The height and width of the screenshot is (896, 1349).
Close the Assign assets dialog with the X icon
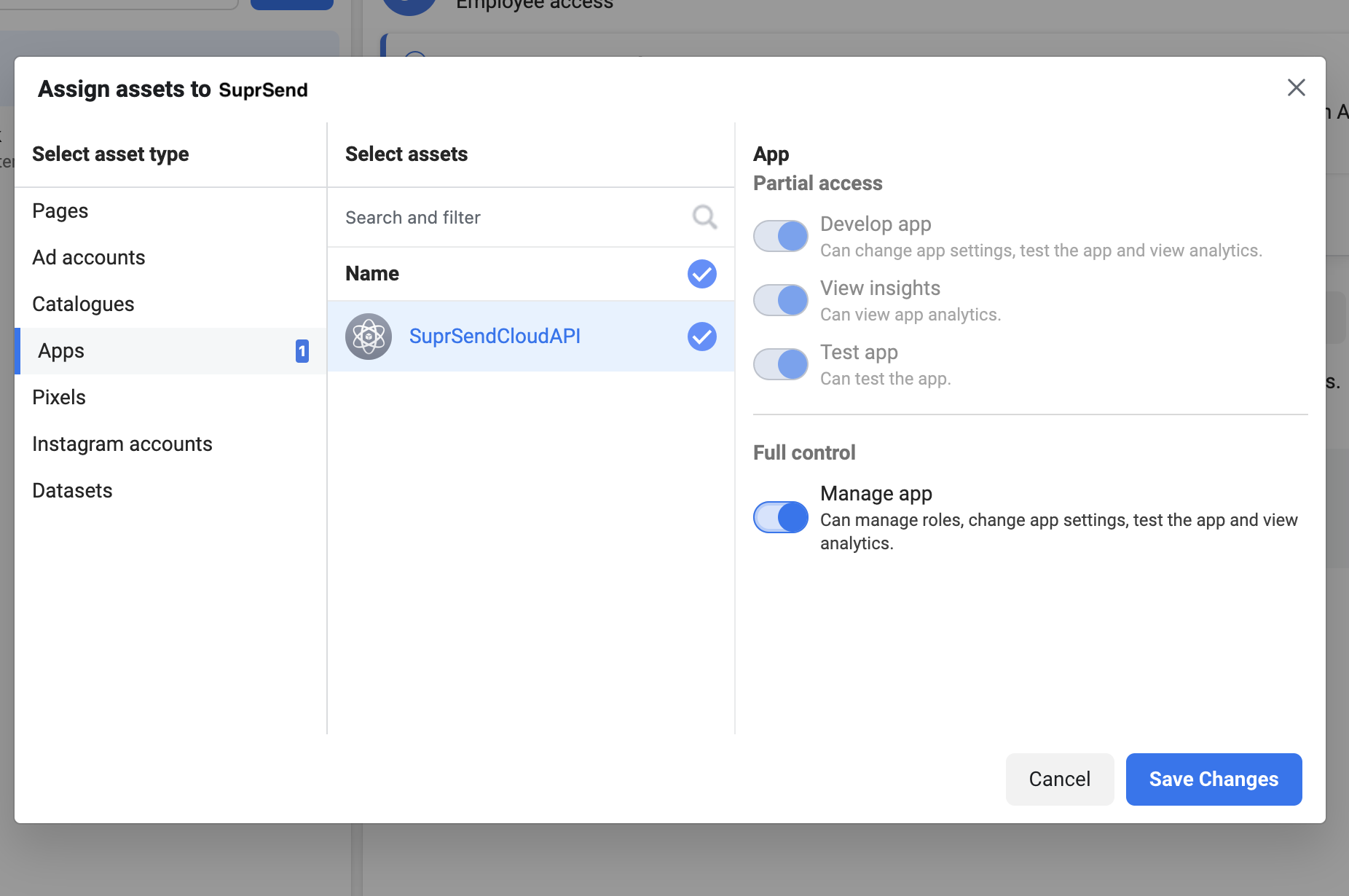[x=1296, y=87]
